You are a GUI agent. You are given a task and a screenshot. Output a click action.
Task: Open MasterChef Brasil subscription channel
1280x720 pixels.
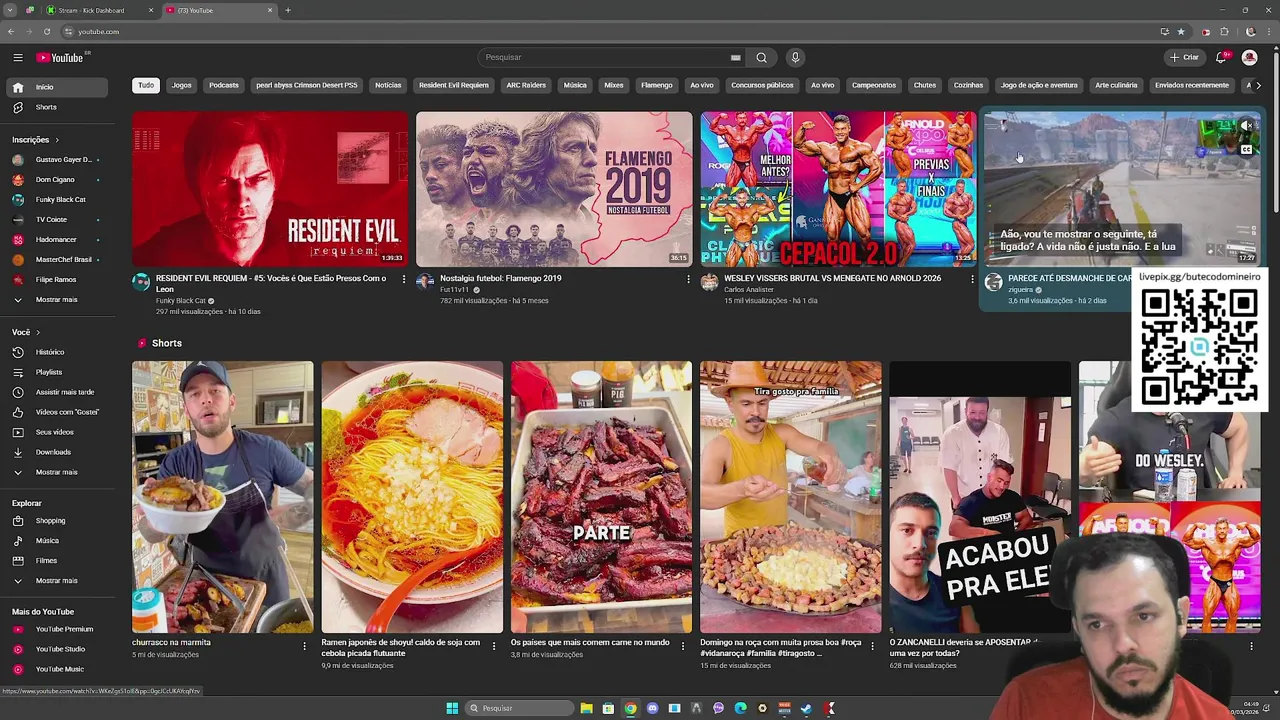point(56,260)
